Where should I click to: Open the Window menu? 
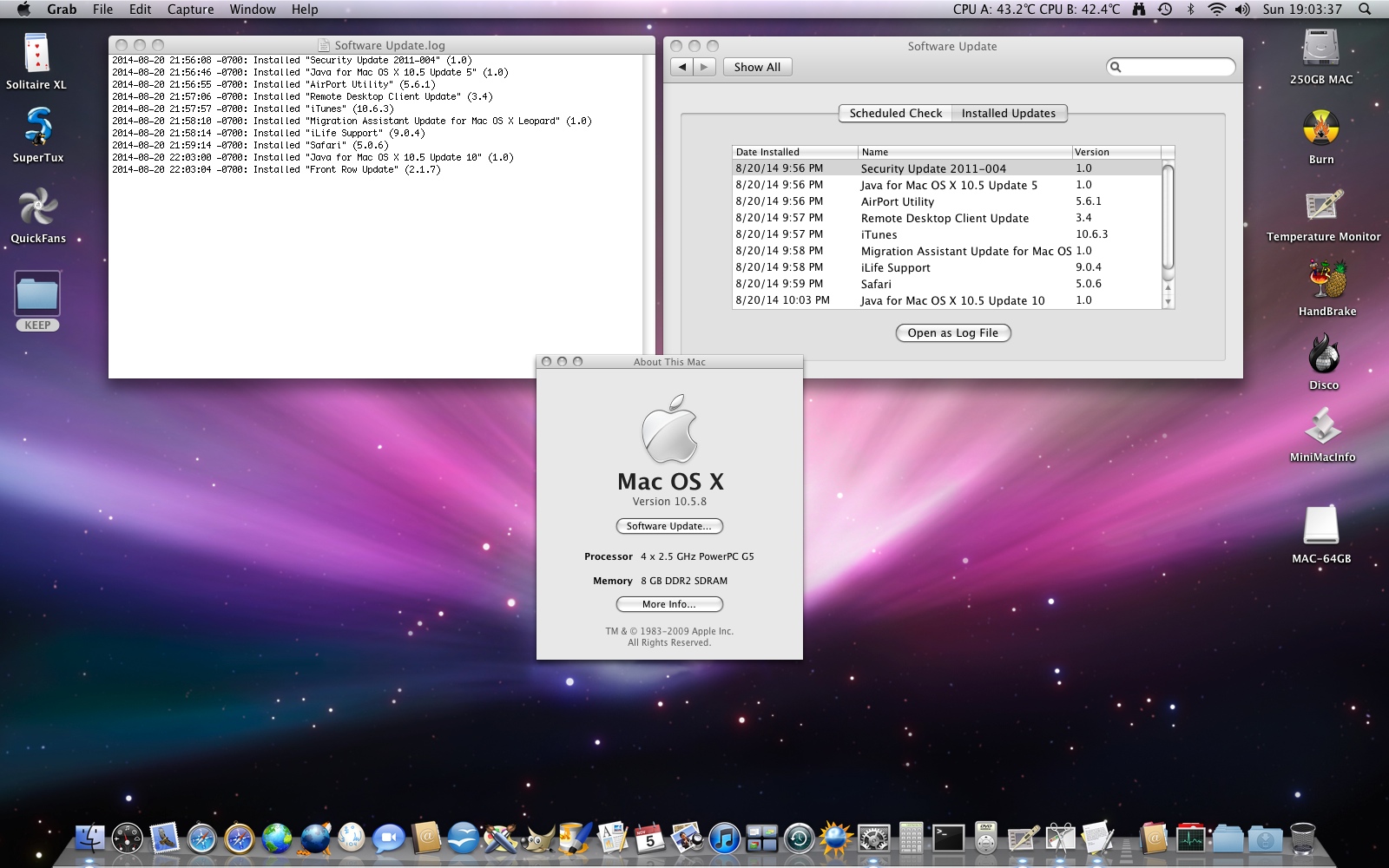(x=253, y=9)
